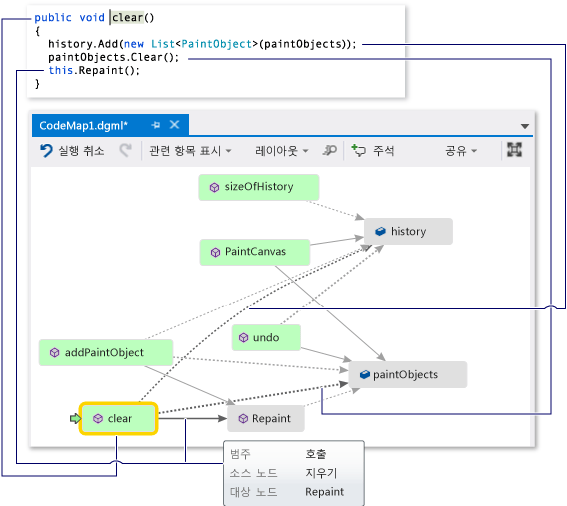This screenshot has width=567, height=506.
Task: Open the document tab list dropdown arrow
Action: pyautogui.click(x=525, y=126)
